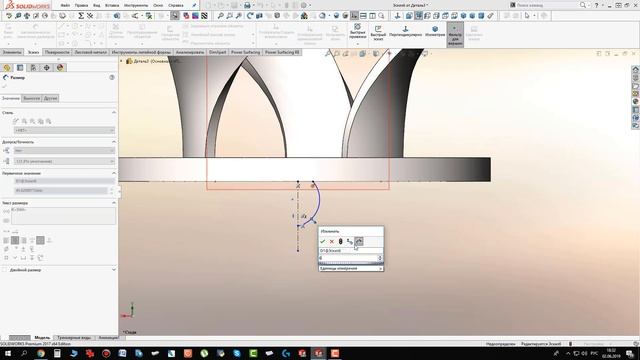This screenshot has height=360, width=640.
Task: Click the dimension value field in Изменить dialog
Action: click(348, 258)
